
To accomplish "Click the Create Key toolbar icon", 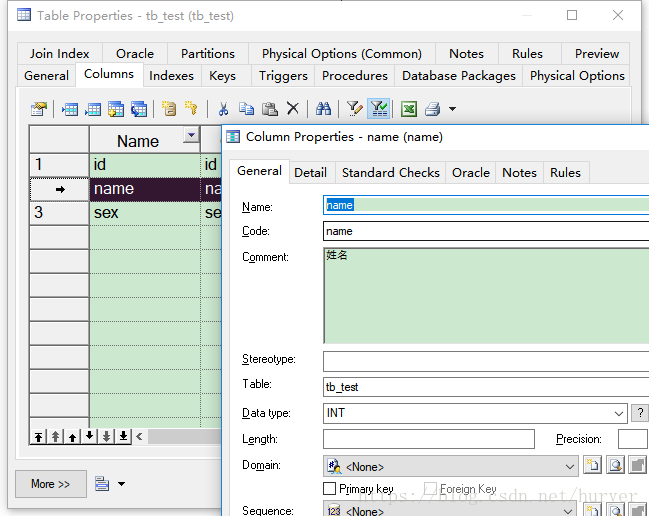I will (191, 109).
